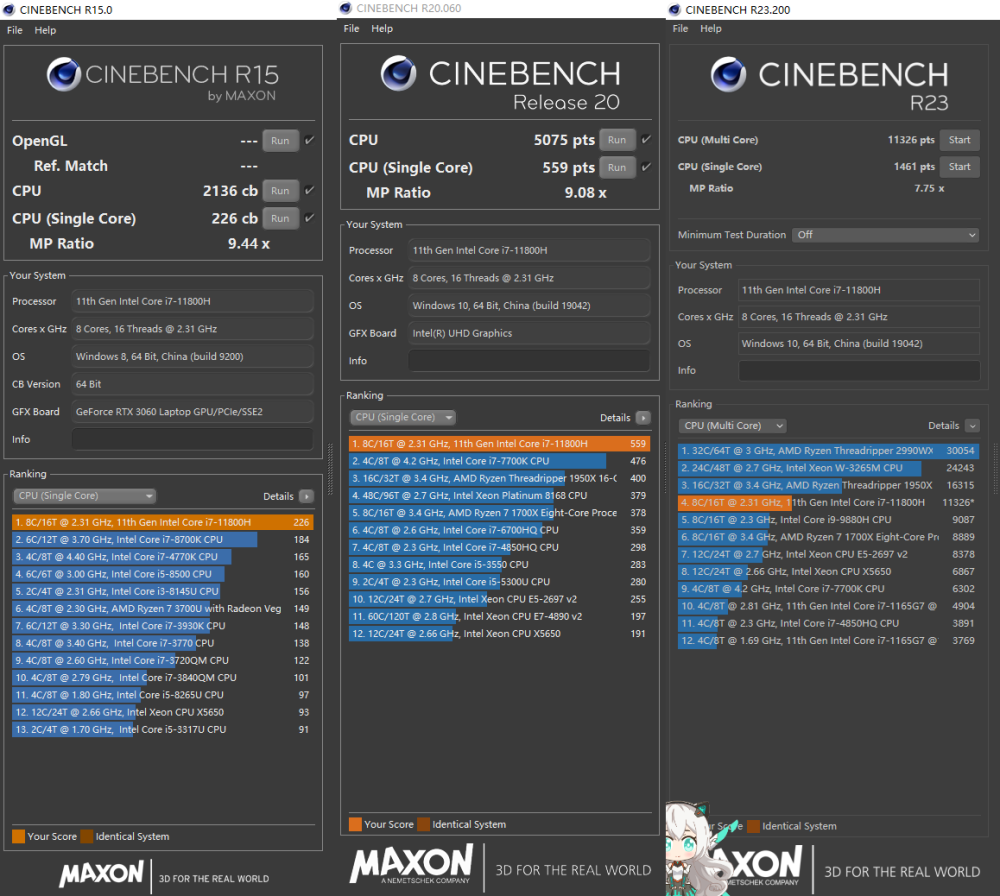The height and width of the screenshot is (896, 1000).
Task: Run CPU (Single Core) test in R20
Action: [x=617, y=167]
